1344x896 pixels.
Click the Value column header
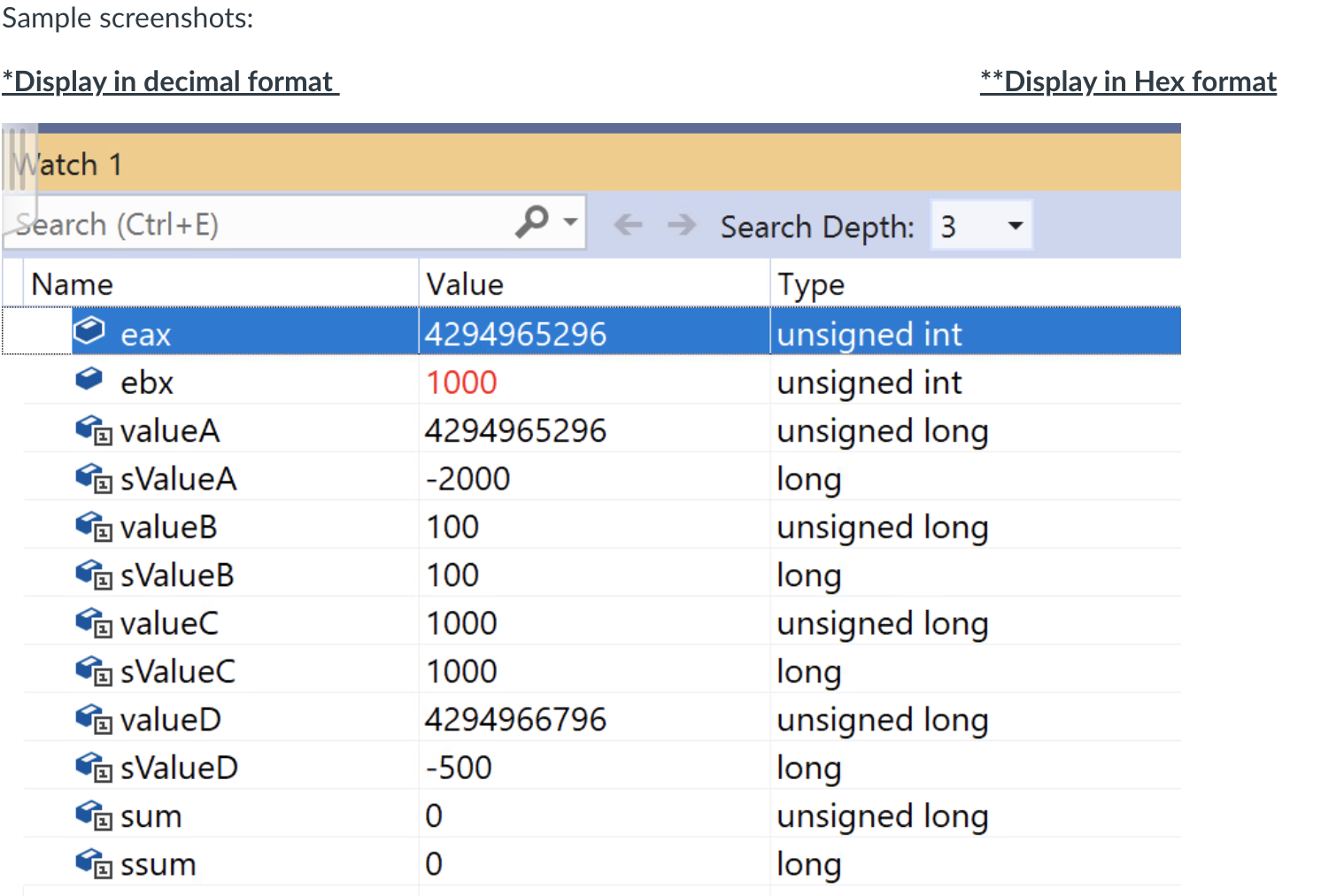click(x=464, y=283)
